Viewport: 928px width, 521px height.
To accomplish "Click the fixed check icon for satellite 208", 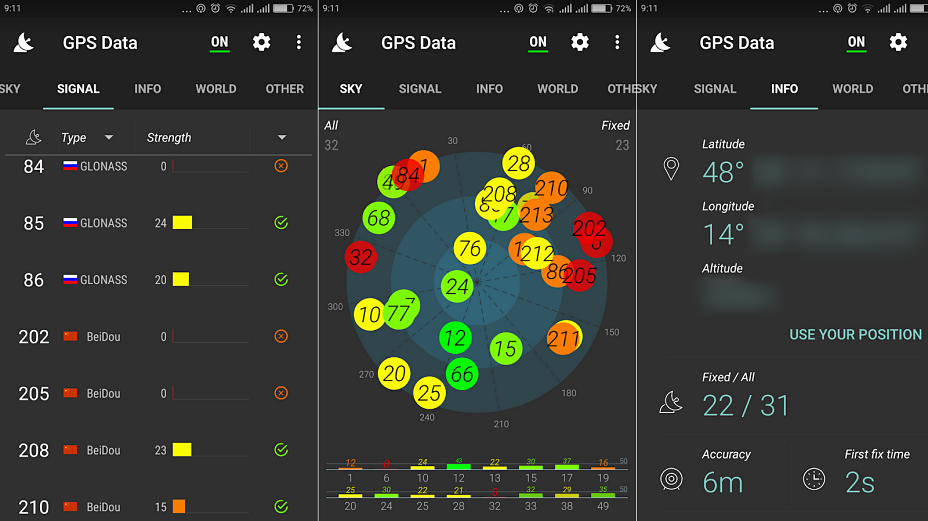I will coord(281,450).
